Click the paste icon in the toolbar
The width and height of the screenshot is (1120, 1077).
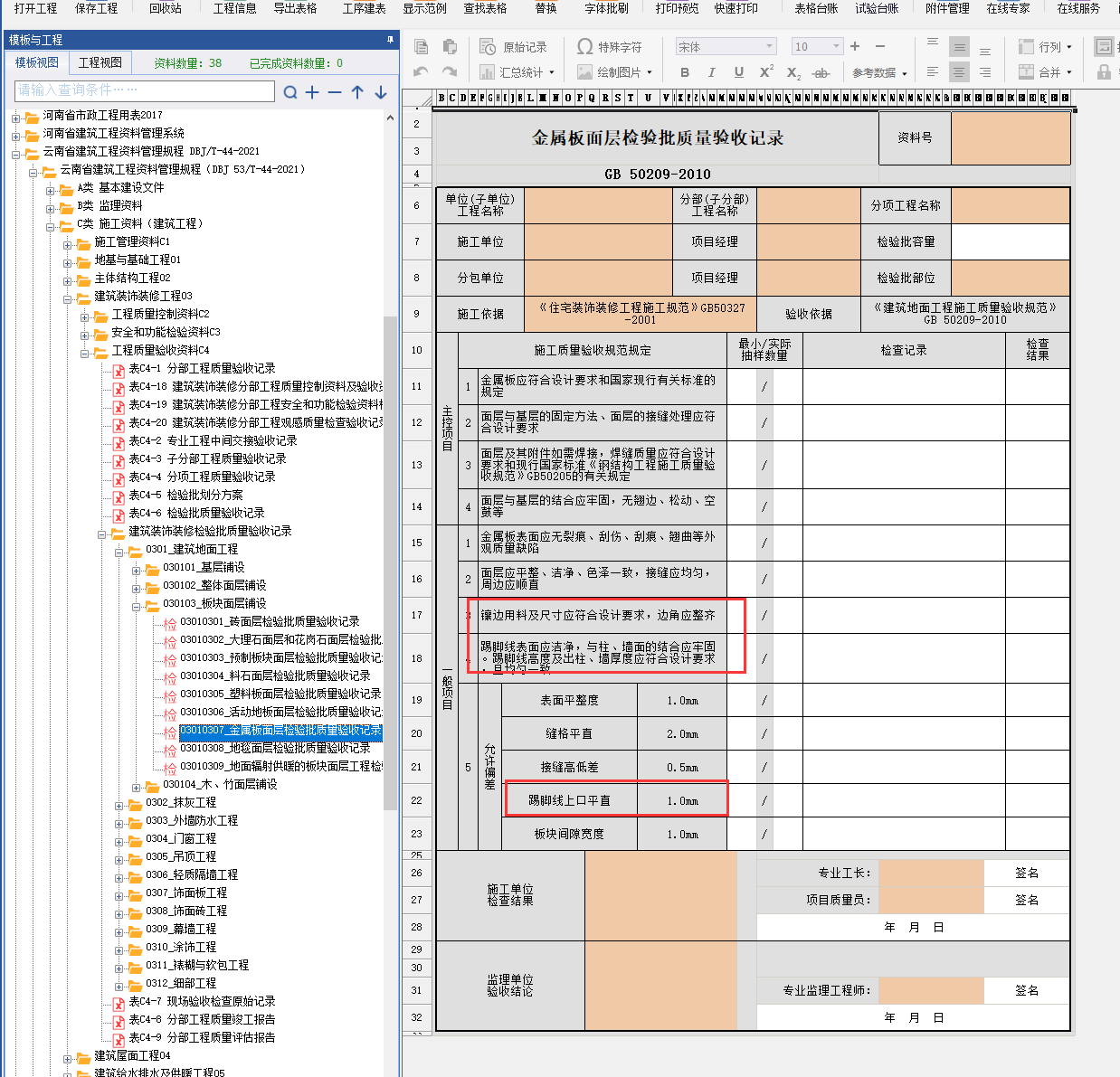[450, 47]
